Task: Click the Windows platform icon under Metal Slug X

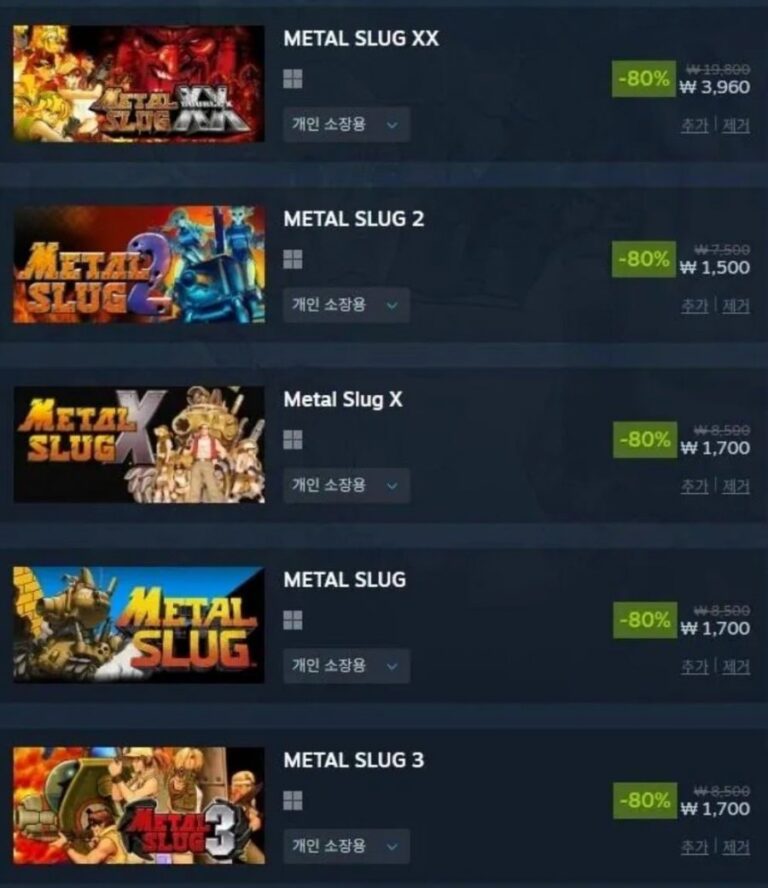Action: click(292, 439)
